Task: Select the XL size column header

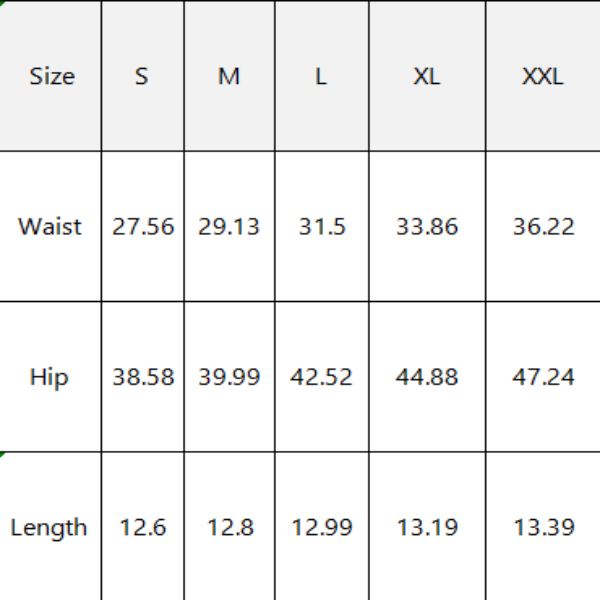Action: click(x=427, y=77)
